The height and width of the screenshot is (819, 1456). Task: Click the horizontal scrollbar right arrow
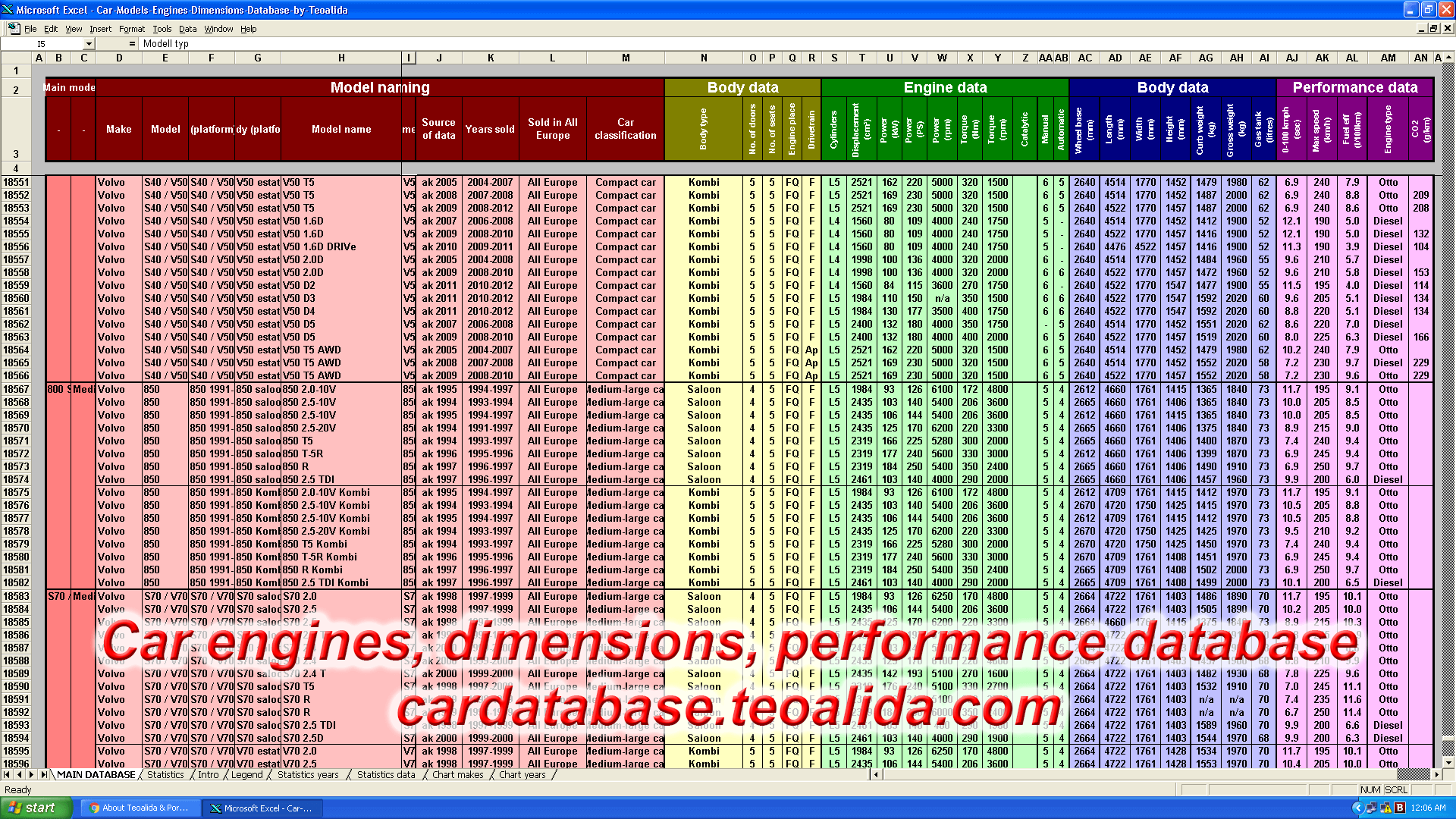point(1436,774)
